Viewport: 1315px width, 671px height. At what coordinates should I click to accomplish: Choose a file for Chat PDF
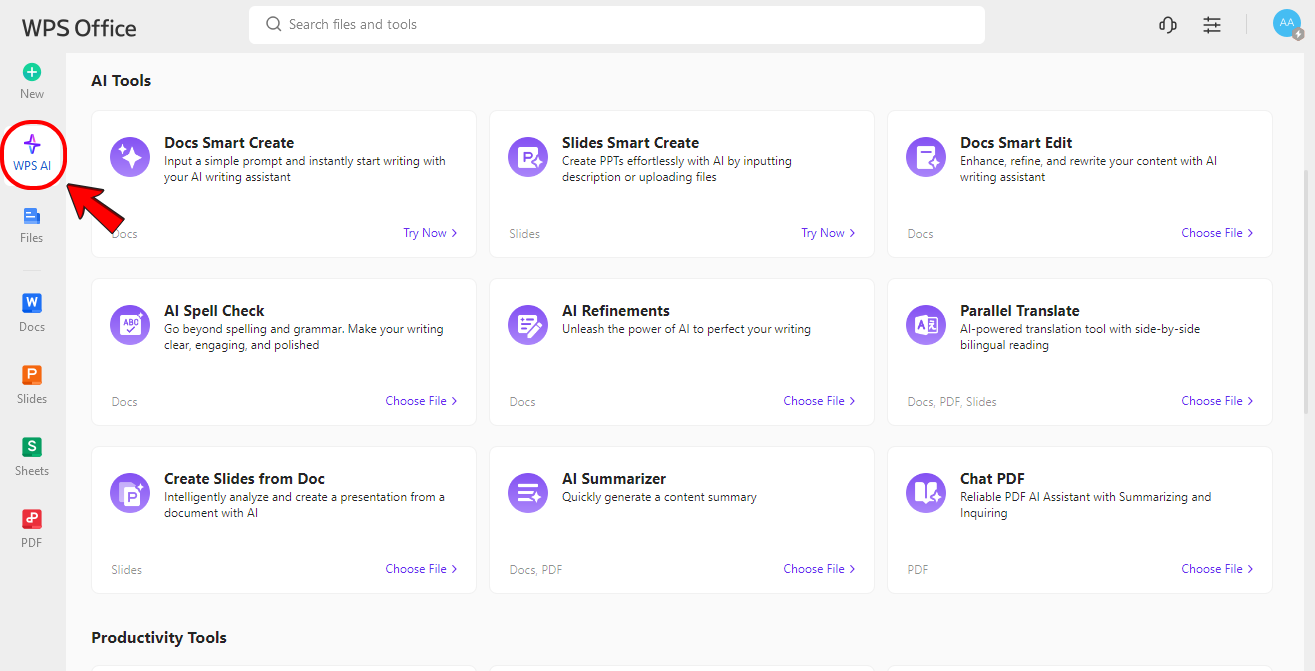coord(1216,569)
